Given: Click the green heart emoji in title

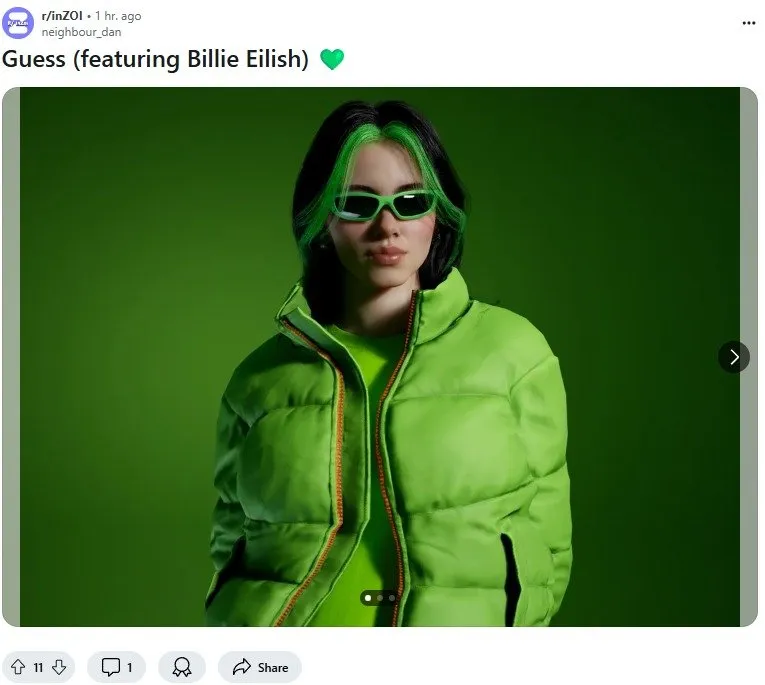Looking at the screenshot, I should tap(332, 60).
